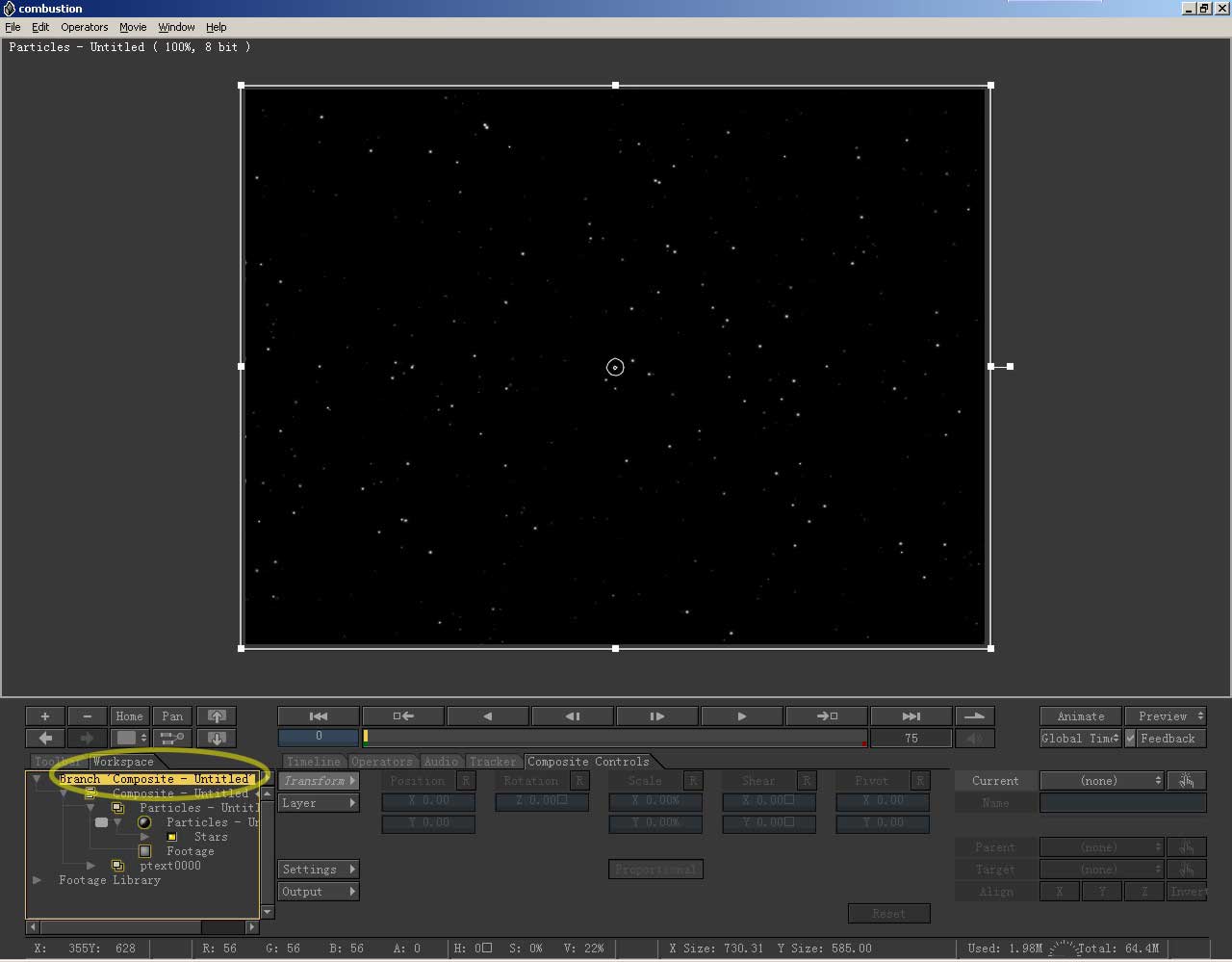The image size is (1232, 962).
Task: Jump to the first frame
Action: (x=319, y=716)
